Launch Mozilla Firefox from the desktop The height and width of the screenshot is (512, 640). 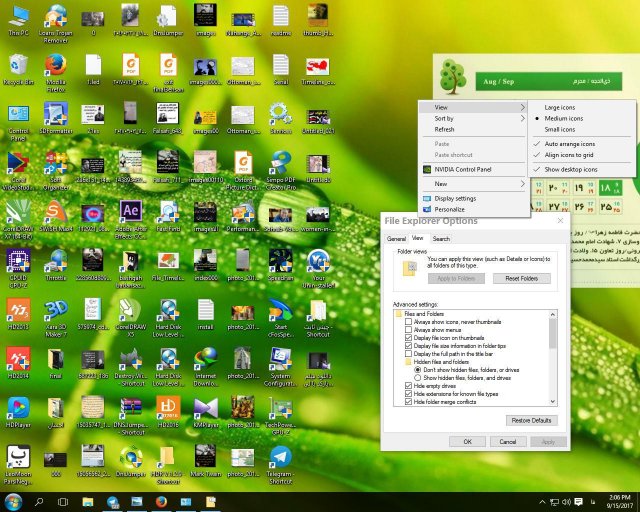(x=56, y=65)
